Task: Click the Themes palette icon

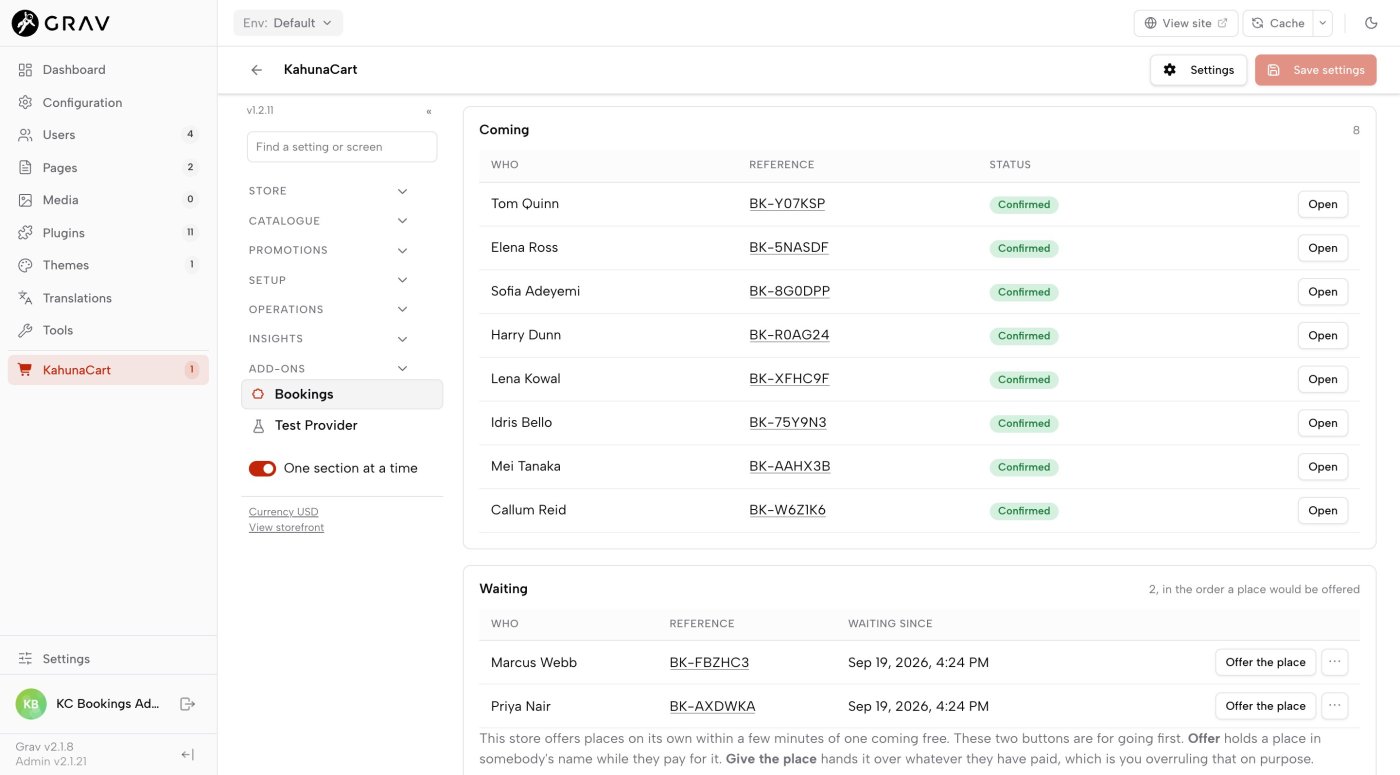Action: point(25,265)
